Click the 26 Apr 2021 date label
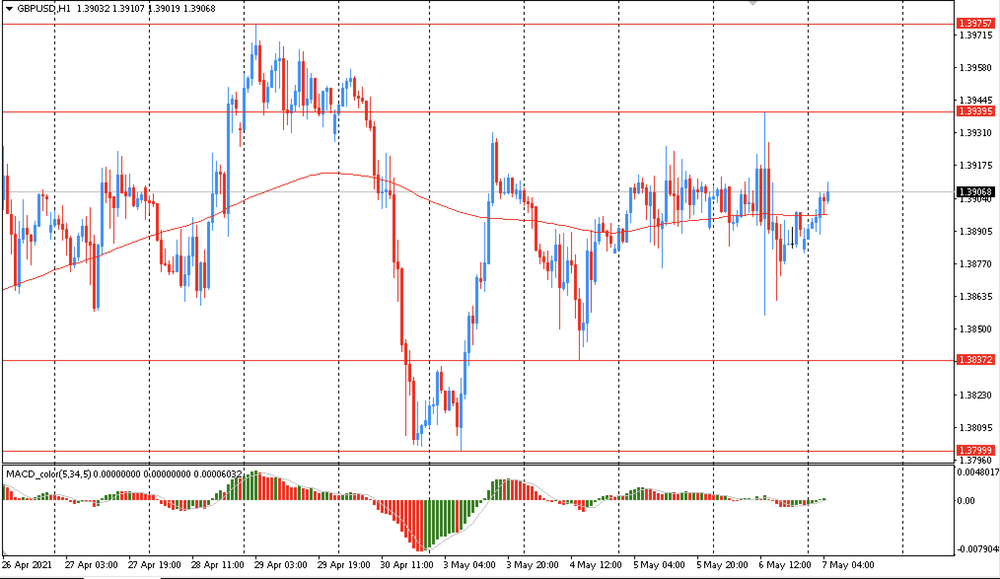This screenshot has width=1000, height=579. 27,565
